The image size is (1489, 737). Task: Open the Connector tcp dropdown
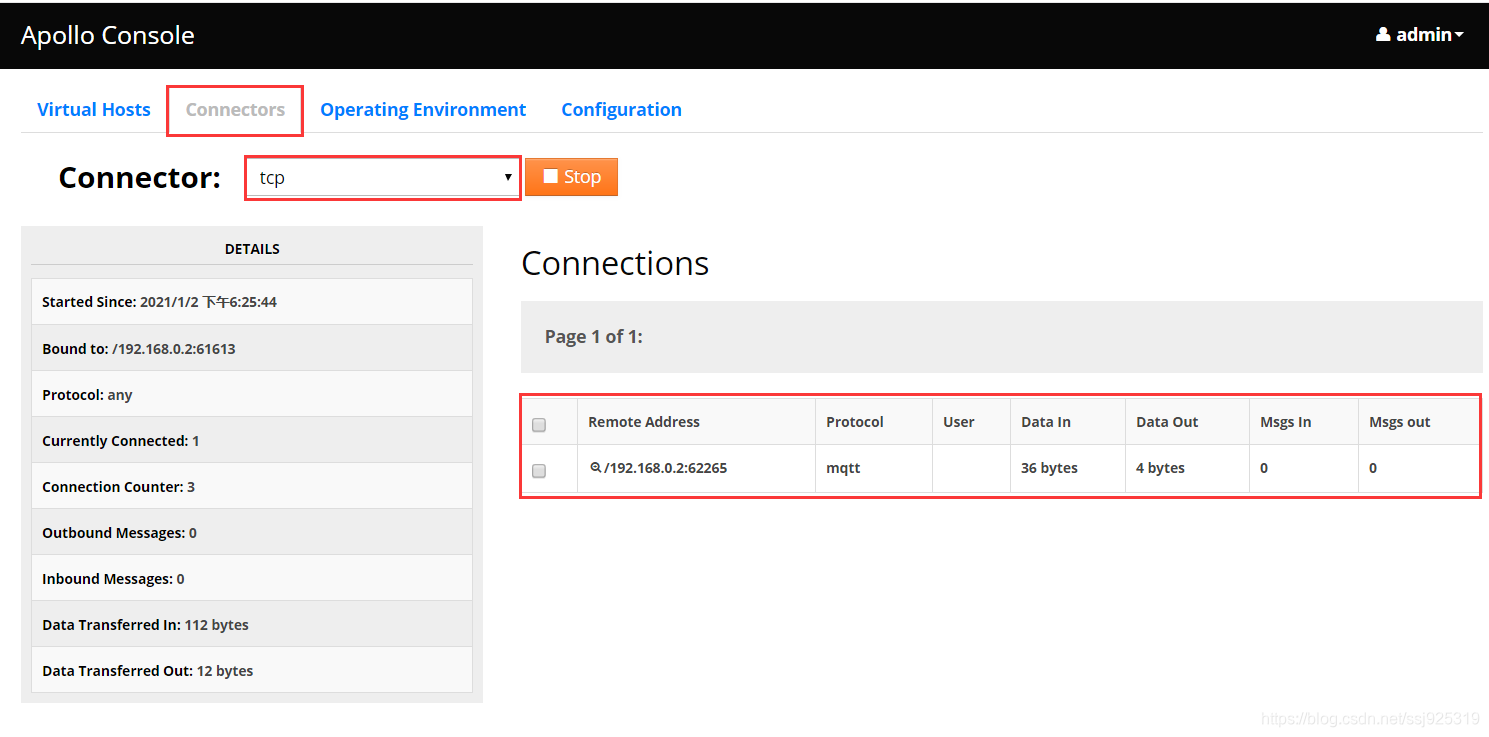(383, 177)
